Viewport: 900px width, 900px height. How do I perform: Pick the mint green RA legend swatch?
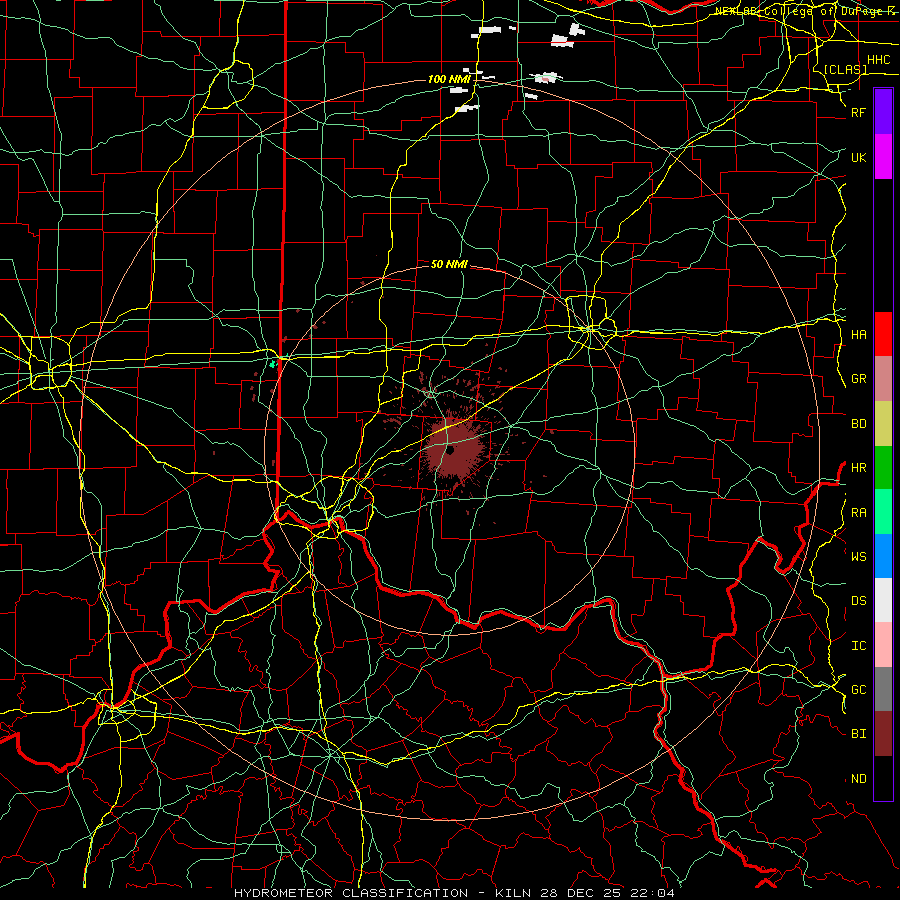(x=883, y=512)
